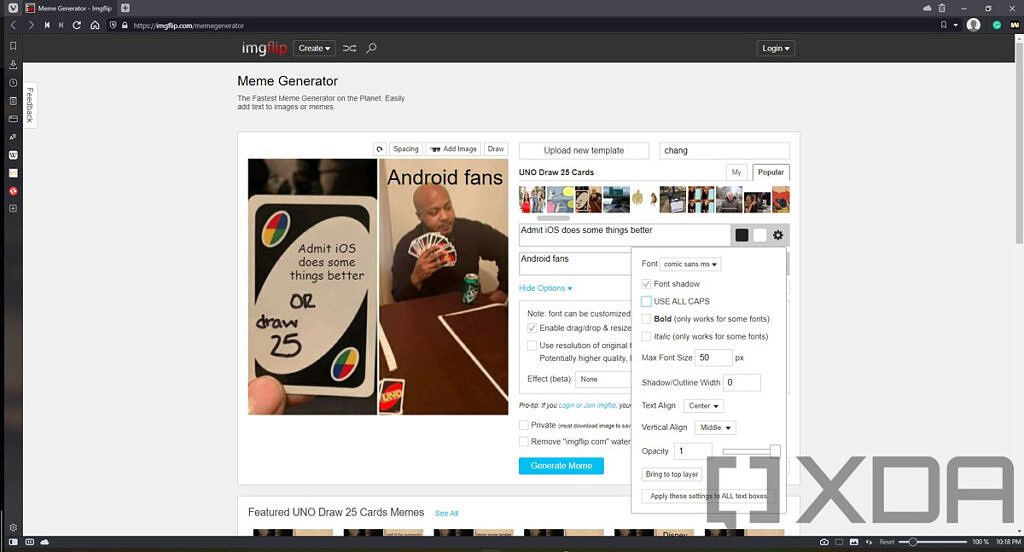Switch to the My templates tab
Image resolution: width=1024 pixels, height=552 pixels.
coord(736,172)
